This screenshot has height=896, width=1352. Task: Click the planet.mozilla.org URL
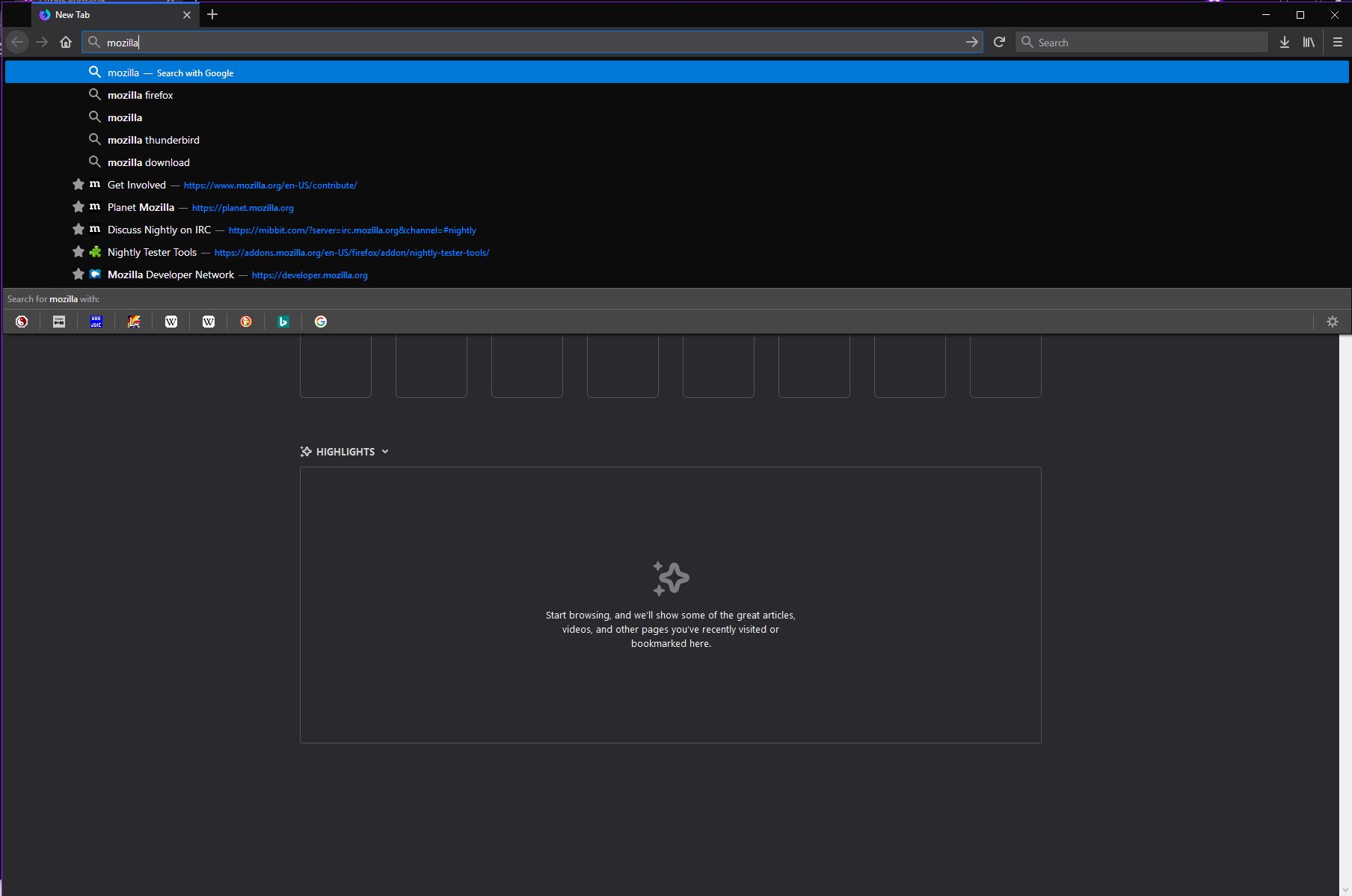[x=242, y=208]
